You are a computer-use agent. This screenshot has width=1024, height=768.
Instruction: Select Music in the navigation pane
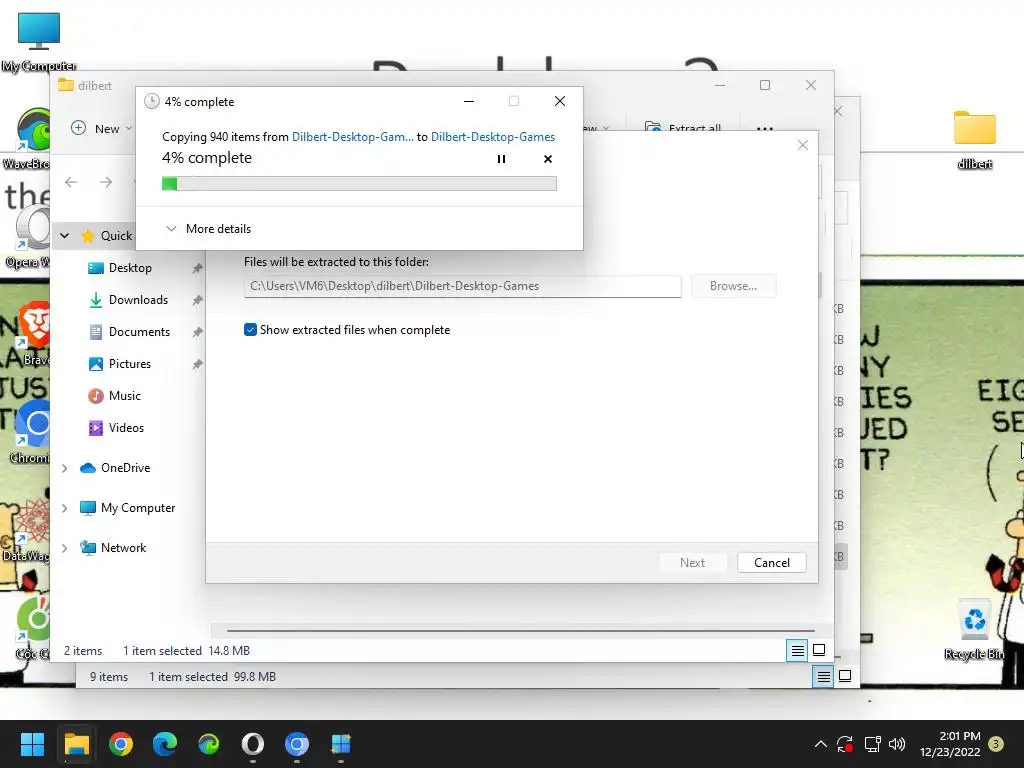click(125, 396)
